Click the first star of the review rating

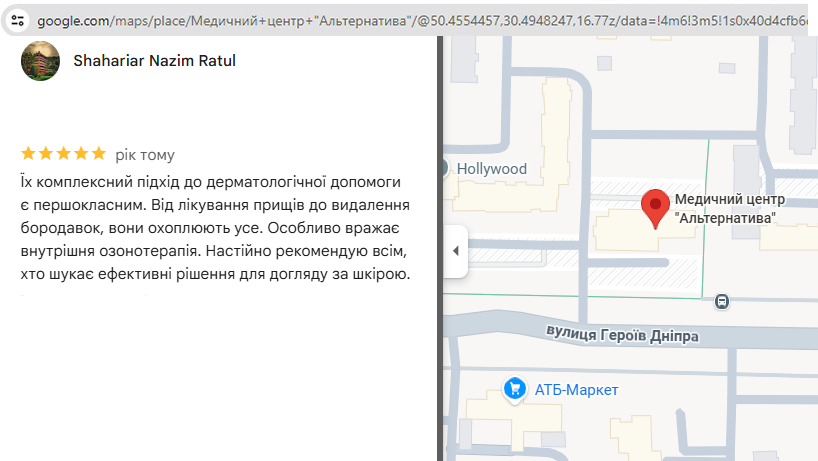tap(28, 154)
